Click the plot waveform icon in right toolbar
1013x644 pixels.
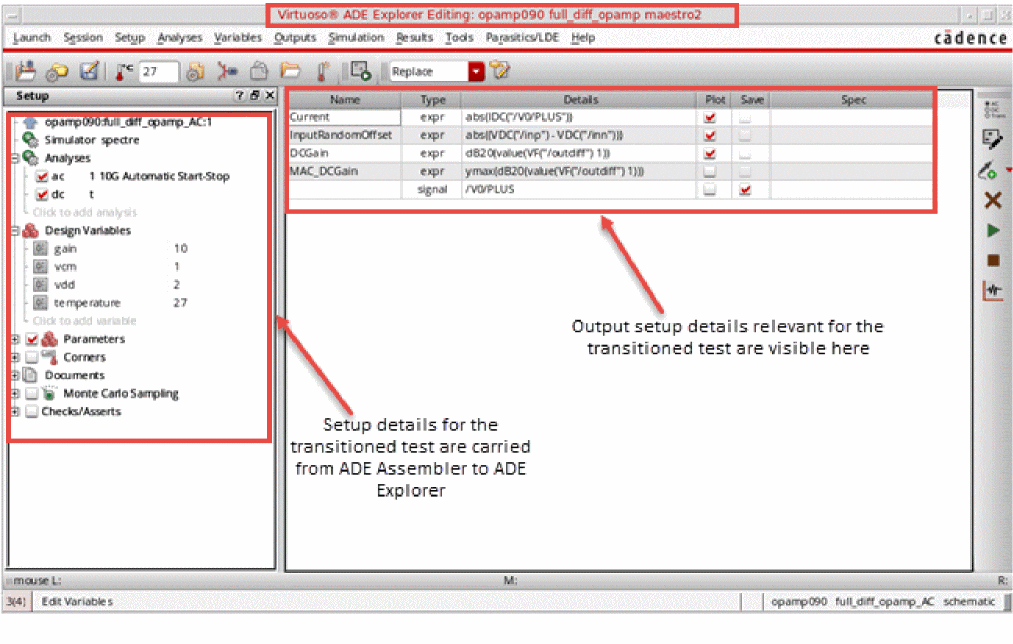[x=993, y=291]
